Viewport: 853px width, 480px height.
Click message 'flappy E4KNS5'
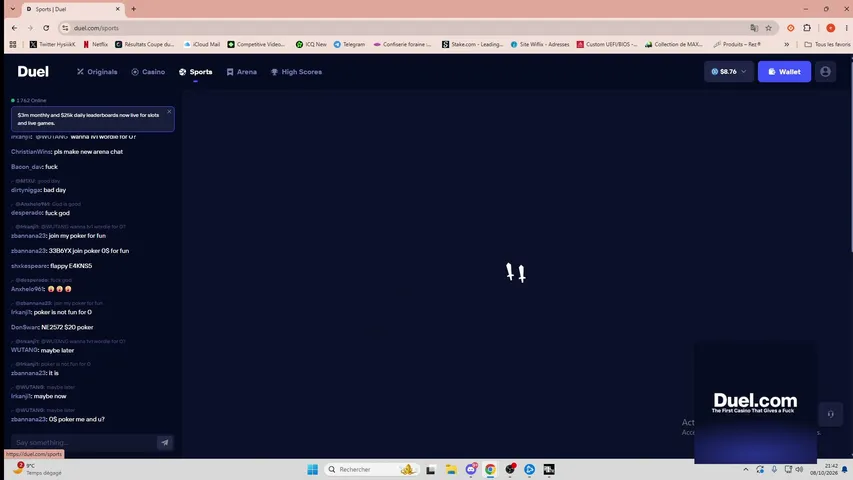[71, 266]
